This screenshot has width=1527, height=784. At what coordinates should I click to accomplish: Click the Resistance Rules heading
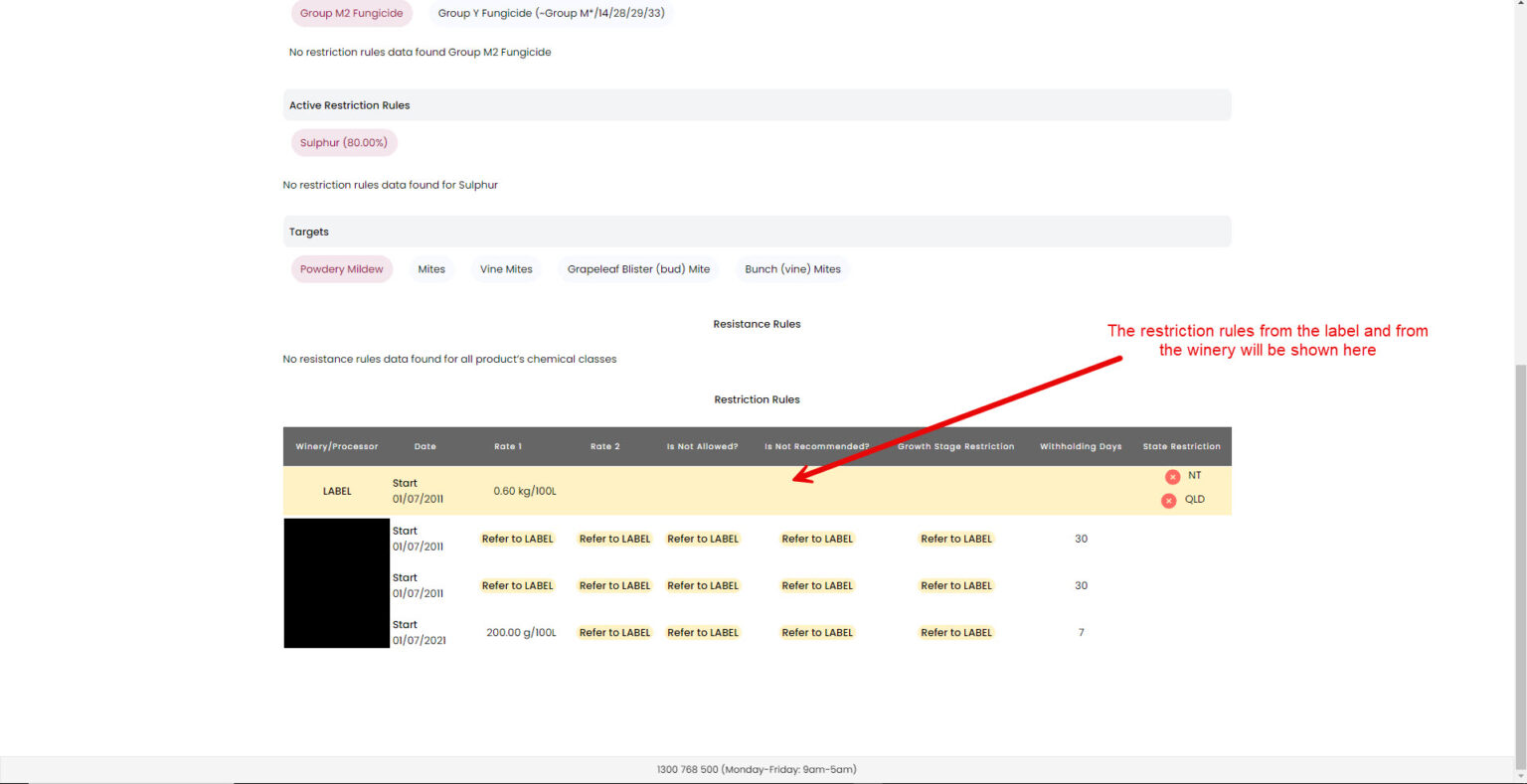pos(757,324)
